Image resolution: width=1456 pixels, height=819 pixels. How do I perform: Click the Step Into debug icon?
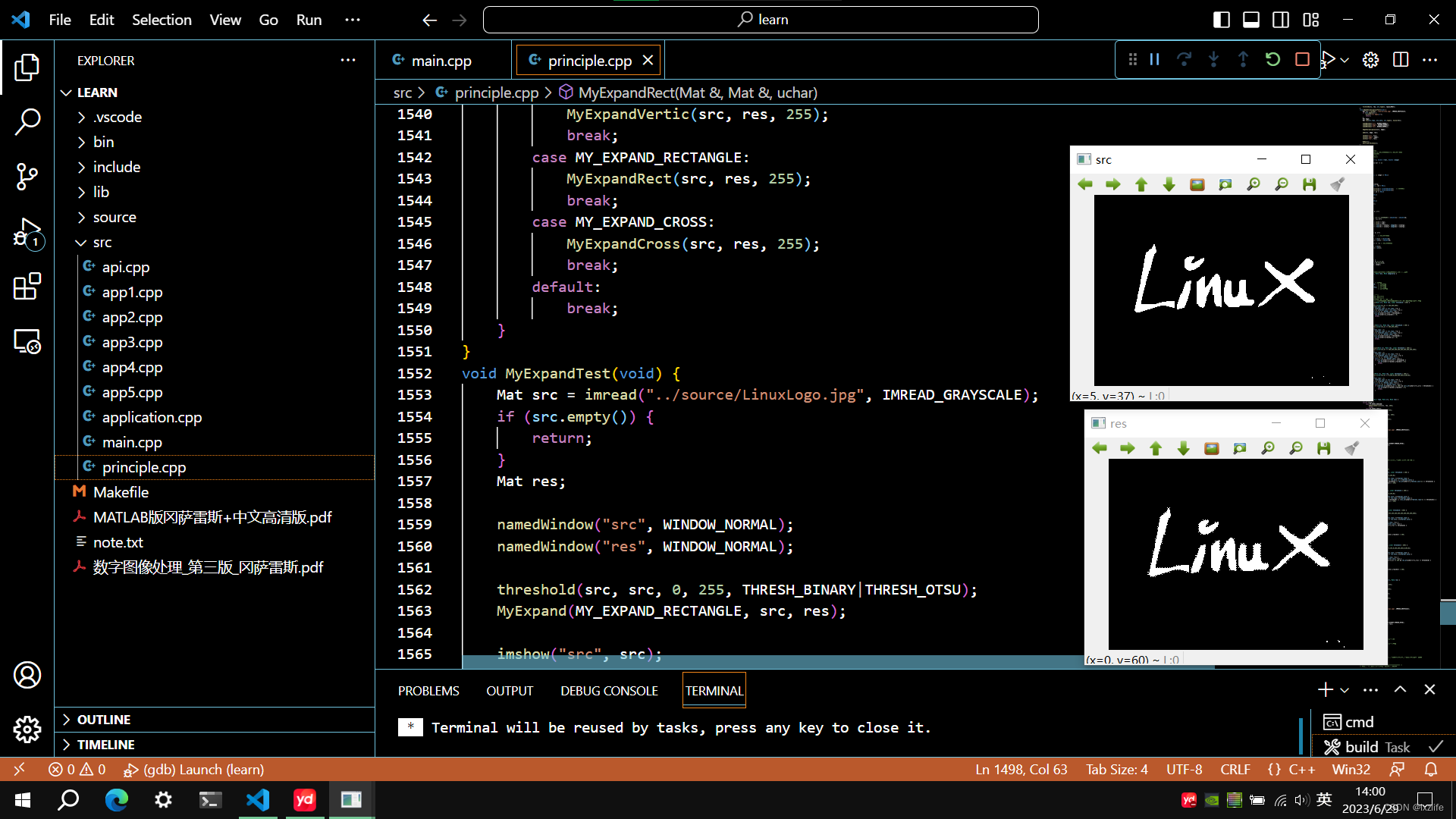[1213, 60]
